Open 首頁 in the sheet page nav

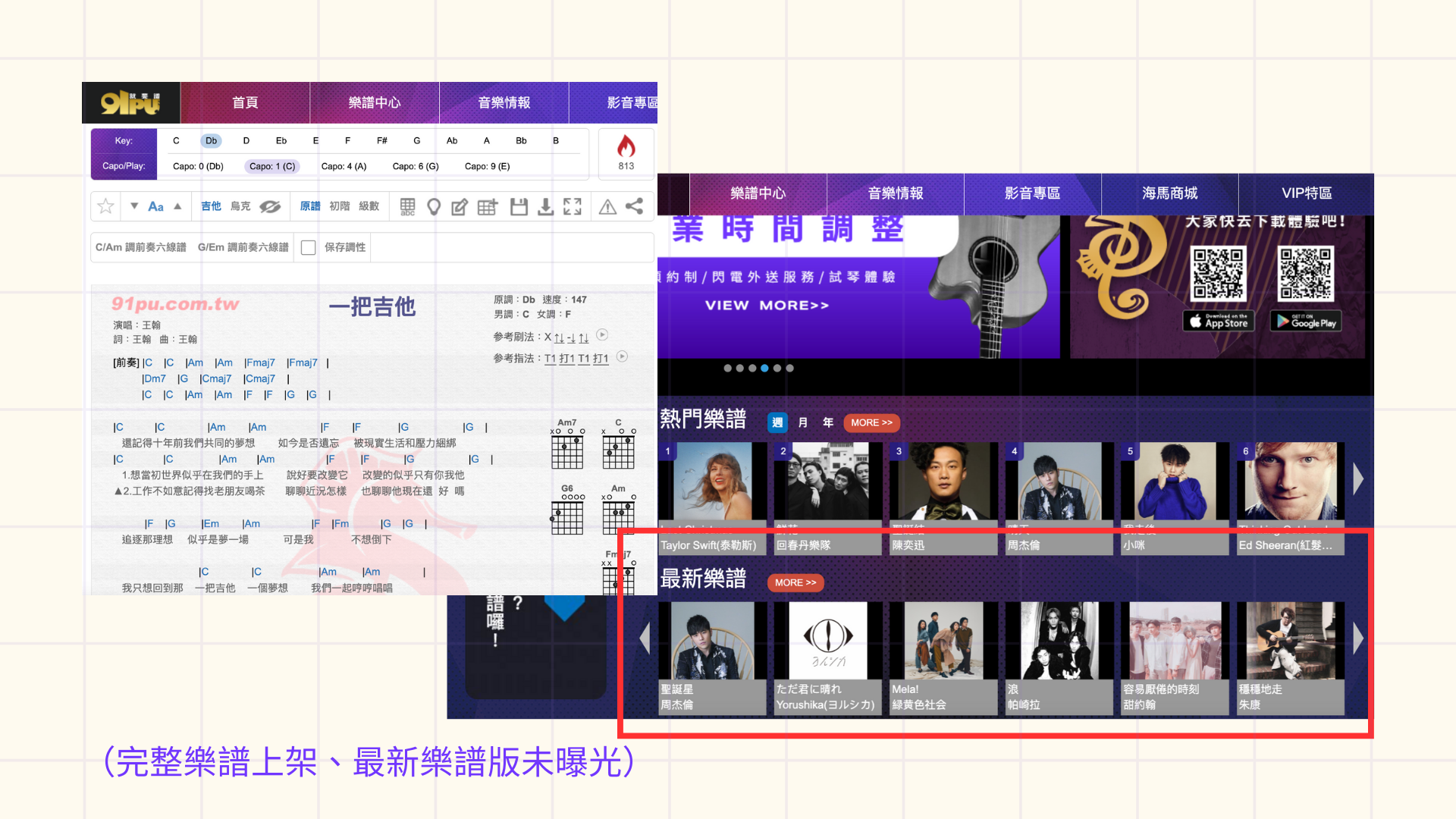(x=245, y=102)
